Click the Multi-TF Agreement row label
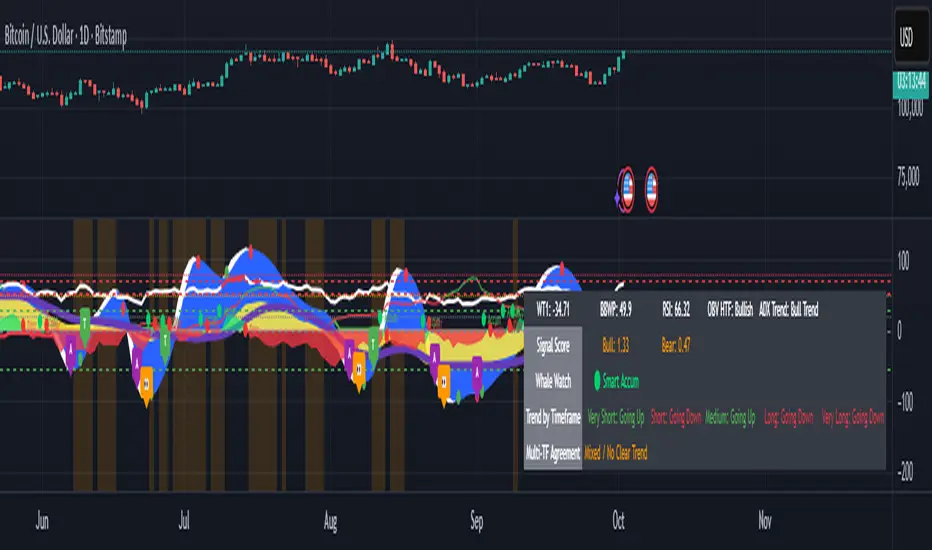The width and height of the screenshot is (932, 550). (x=553, y=452)
